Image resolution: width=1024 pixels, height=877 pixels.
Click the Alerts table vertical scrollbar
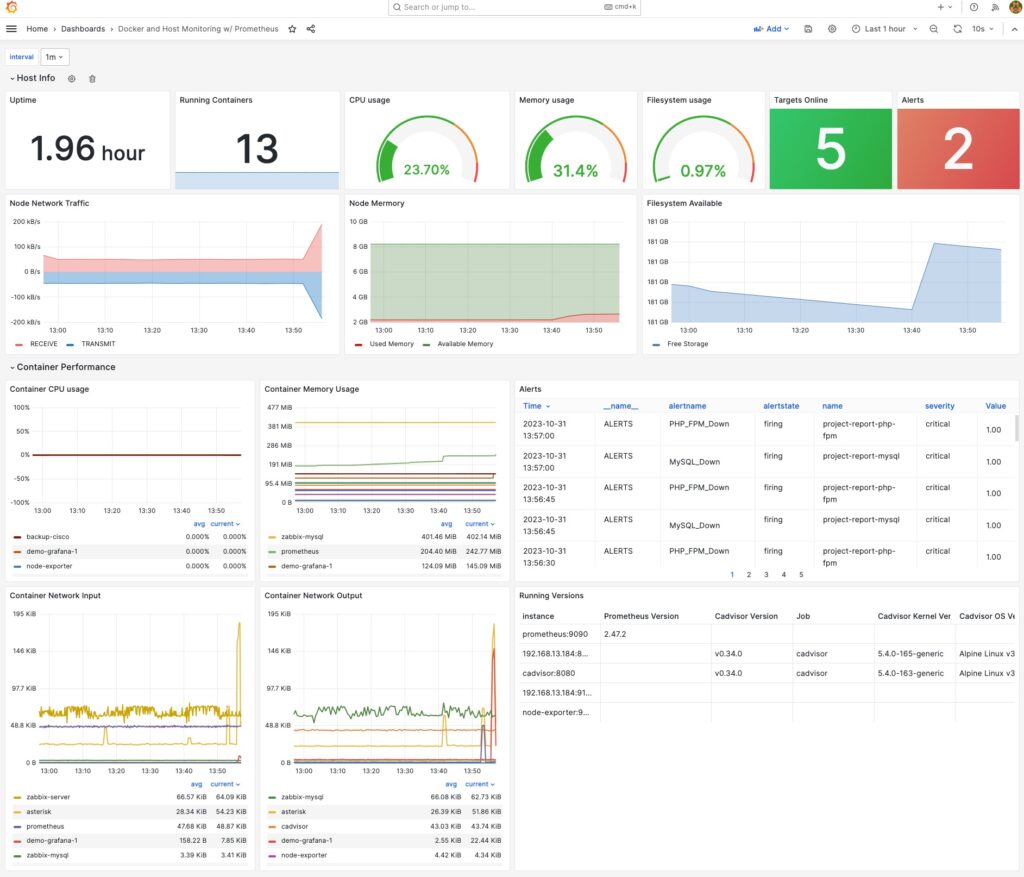pos(1016,428)
